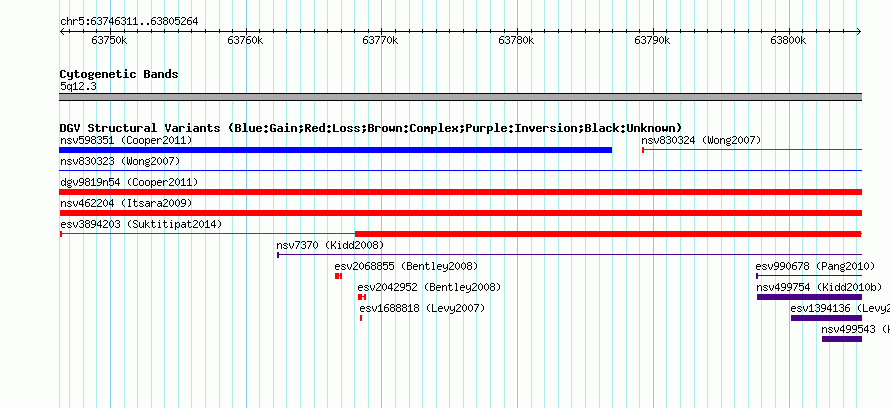Viewport: 890px width, 408px height.
Task: Open the nsv499754 (Kidd2010b) label
Action: 819,287
